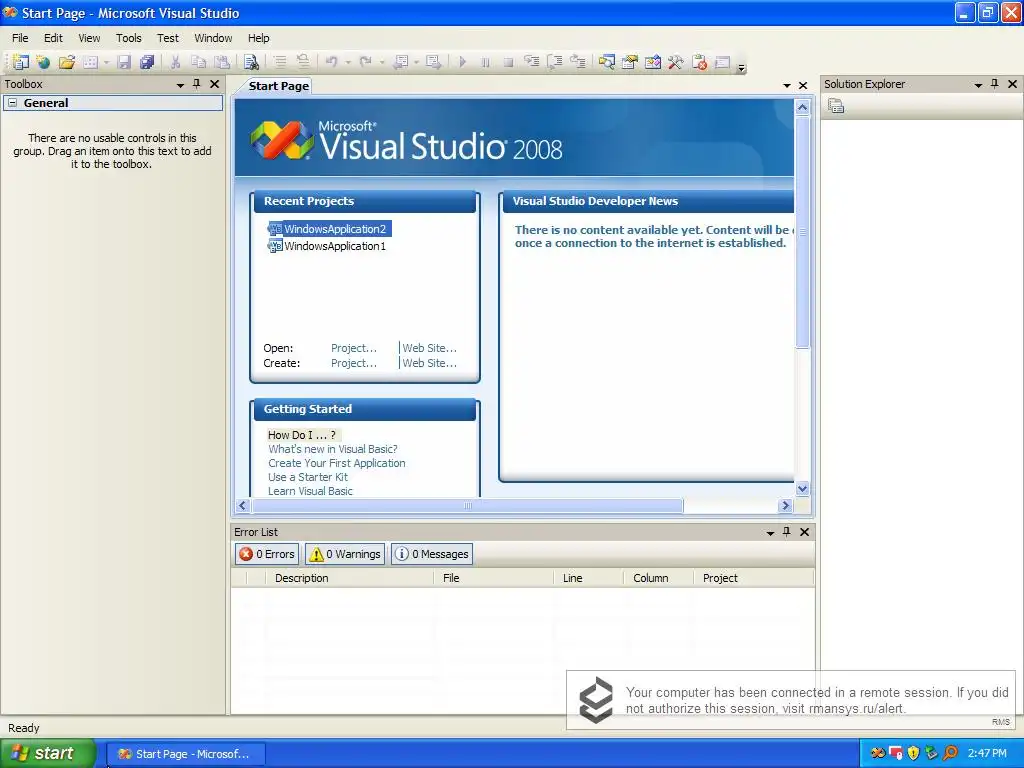Click the Cut scissors icon

click(175, 62)
